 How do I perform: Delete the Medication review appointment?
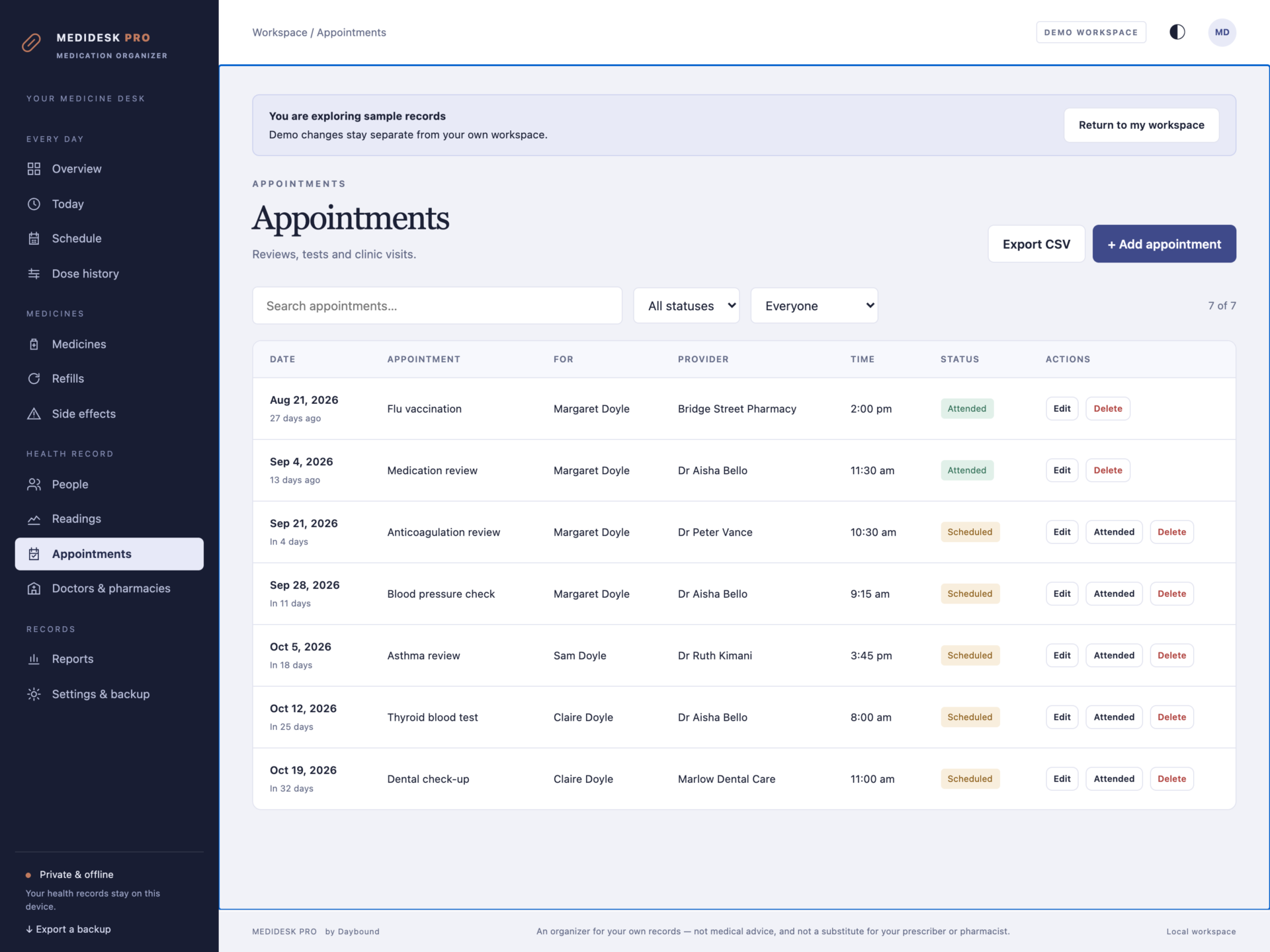[1108, 470]
